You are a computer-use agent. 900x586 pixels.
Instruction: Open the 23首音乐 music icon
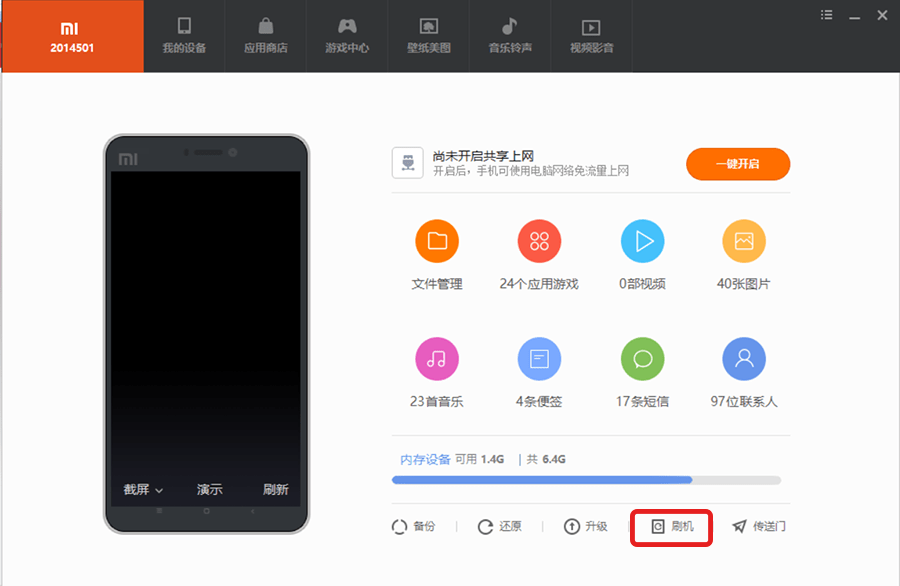point(437,359)
